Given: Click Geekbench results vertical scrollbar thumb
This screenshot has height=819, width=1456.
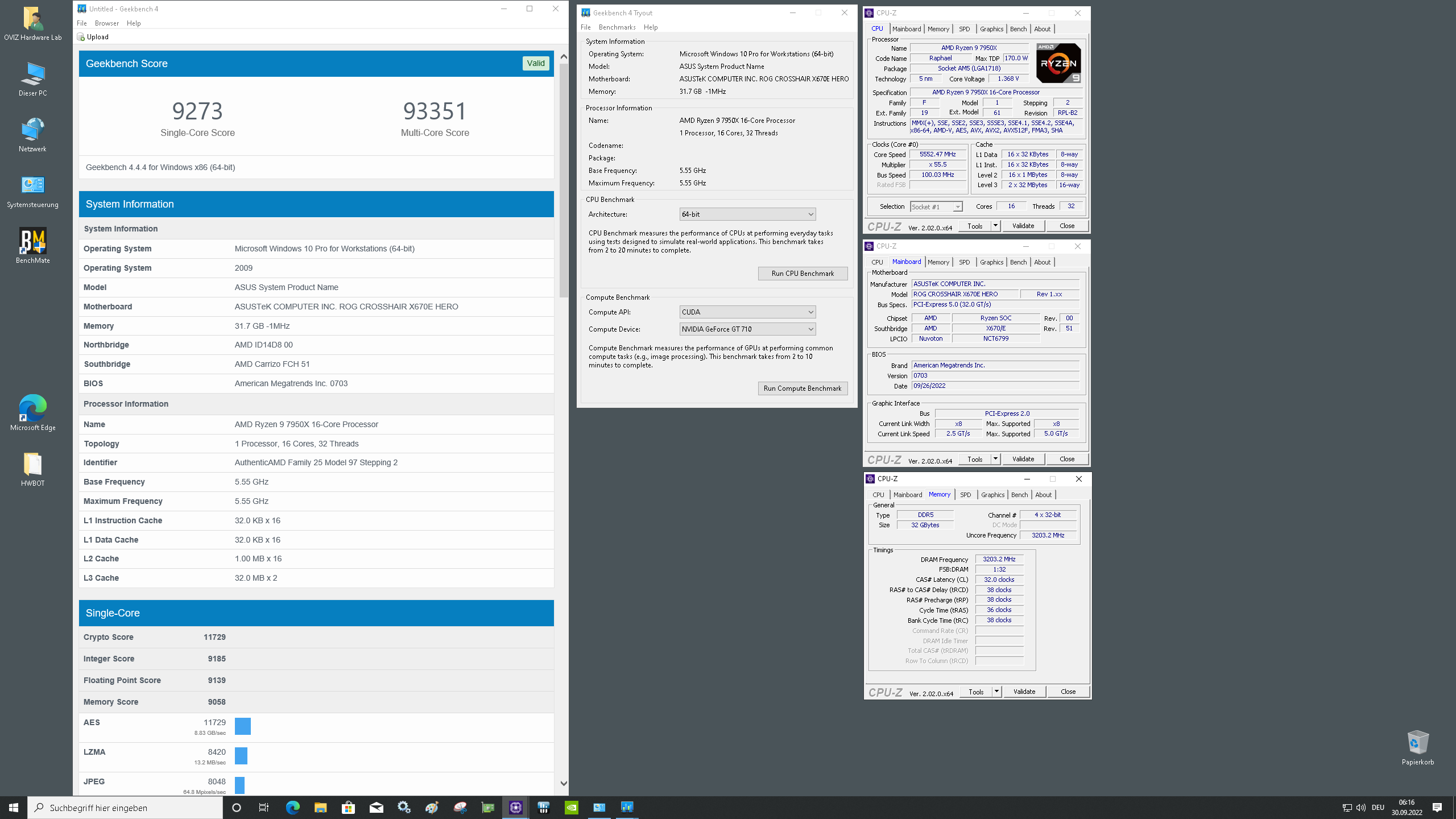Looking at the screenshot, I should pyautogui.click(x=563, y=180).
